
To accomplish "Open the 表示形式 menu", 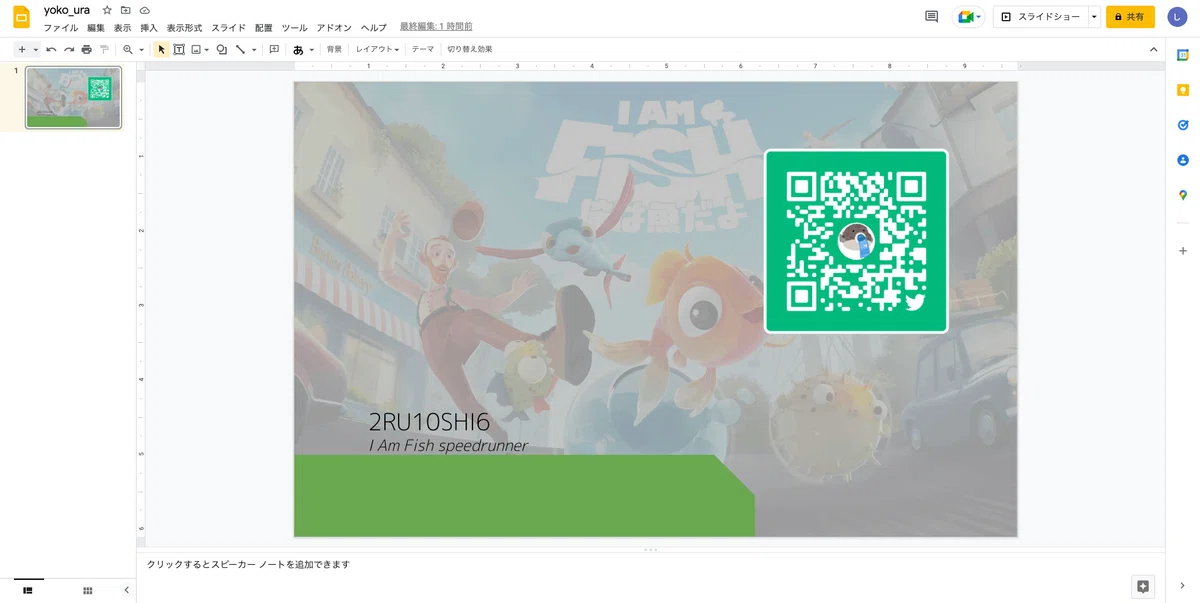I will (184, 27).
